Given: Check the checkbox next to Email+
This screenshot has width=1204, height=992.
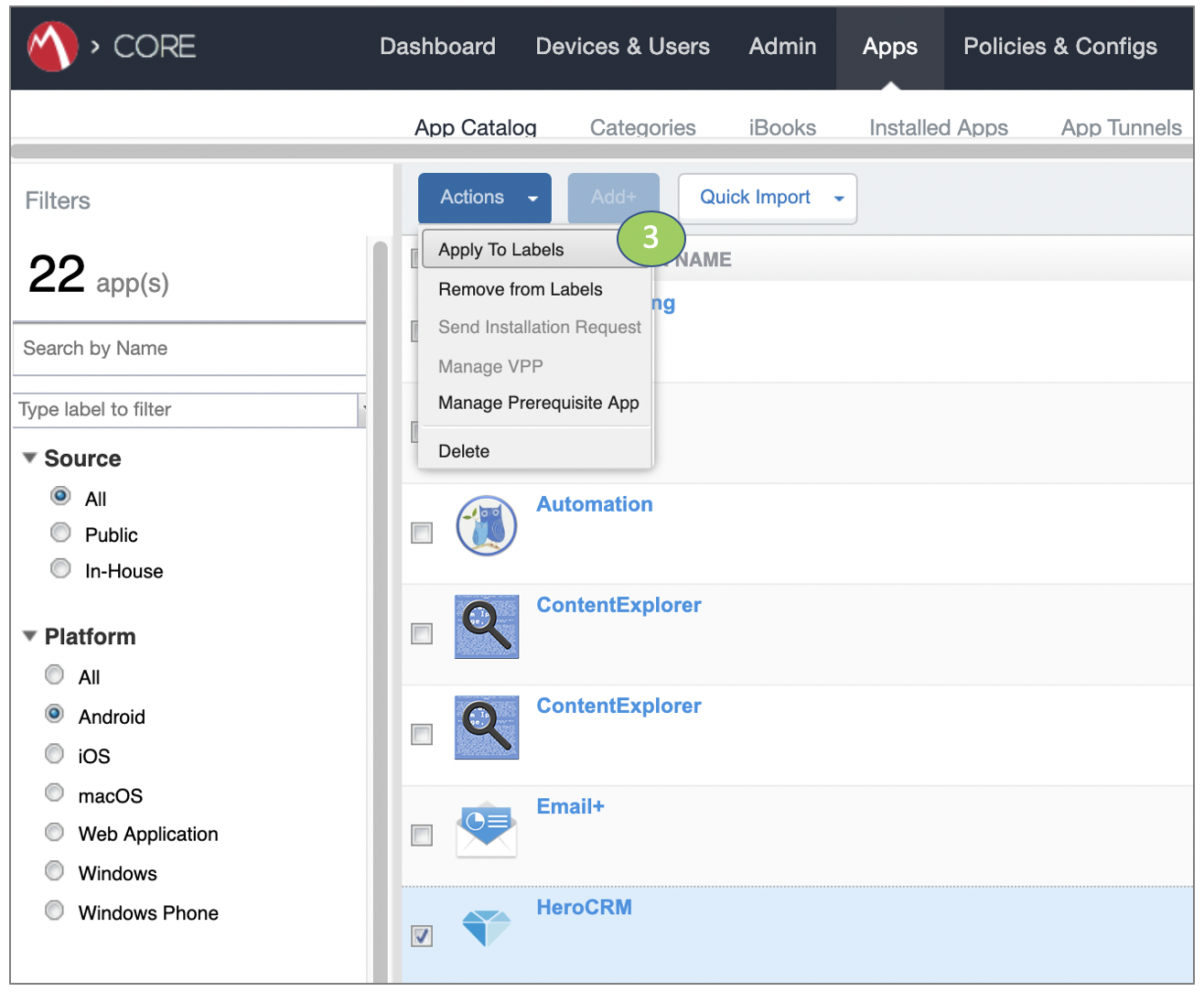Looking at the screenshot, I should 422,835.
